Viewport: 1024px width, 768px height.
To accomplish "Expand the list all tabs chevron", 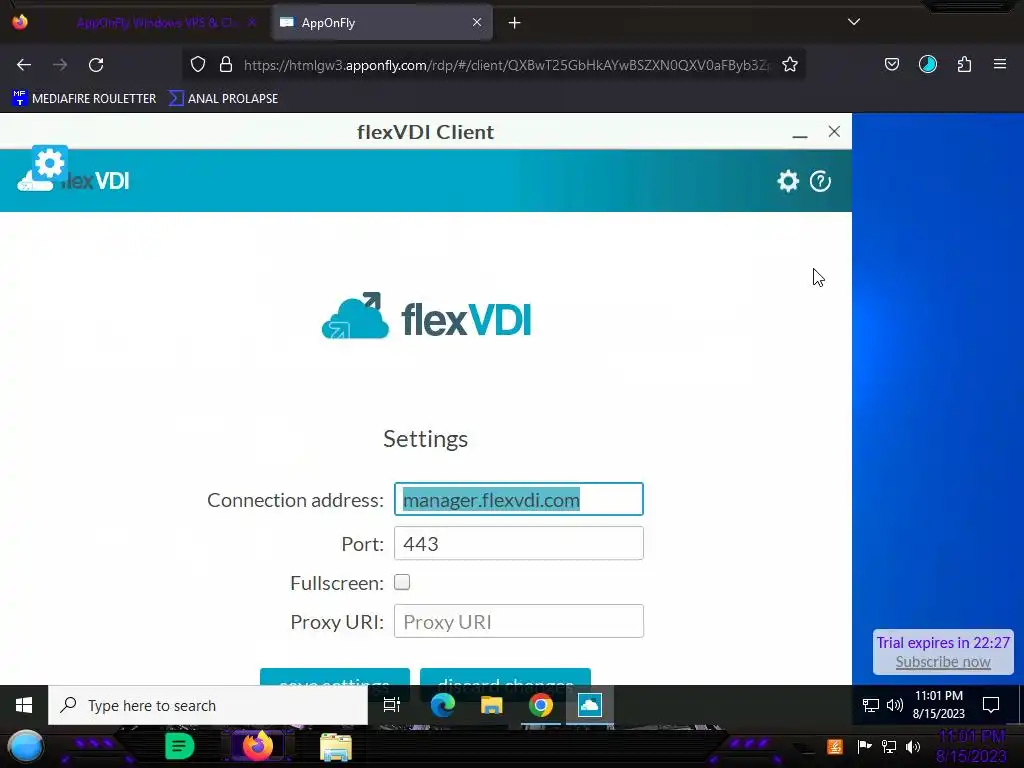I will coord(854,22).
